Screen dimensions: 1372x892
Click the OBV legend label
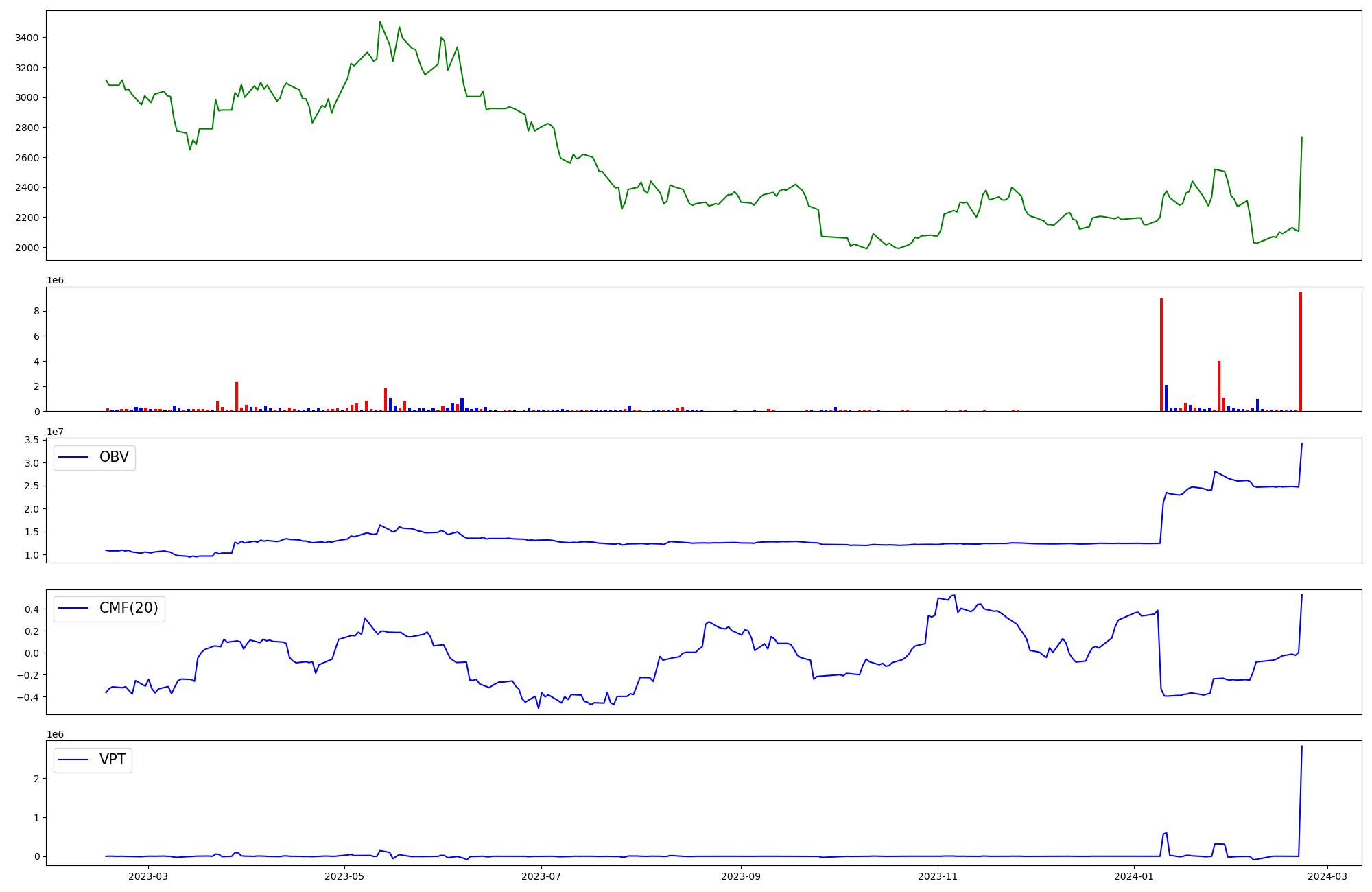(x=114, y=458)
